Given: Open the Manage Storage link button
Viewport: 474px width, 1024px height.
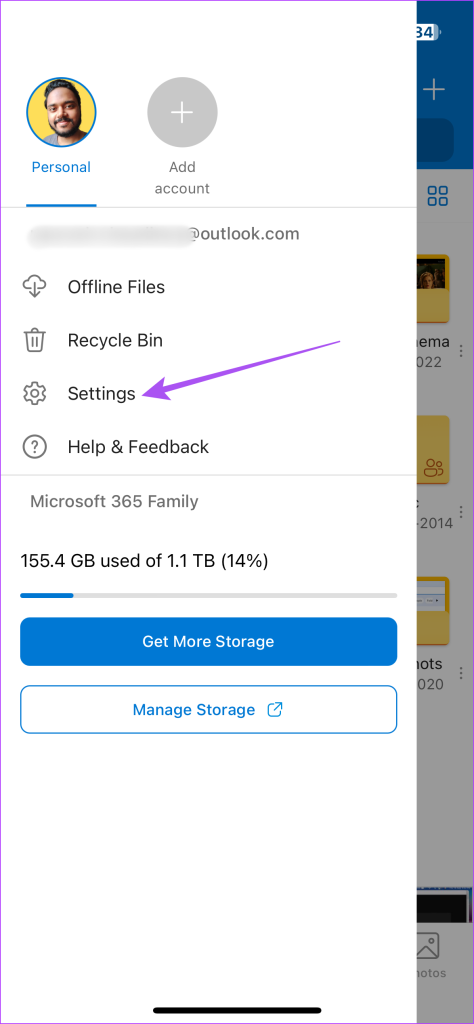Looking at the screenshot, I should click(208, 709).
